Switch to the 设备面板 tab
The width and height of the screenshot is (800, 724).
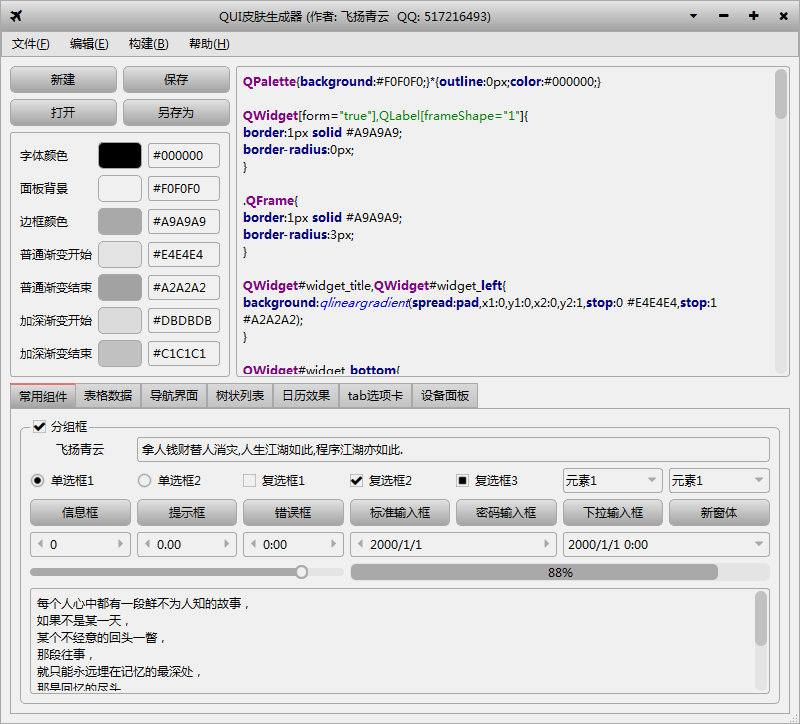tap(443, 395)
